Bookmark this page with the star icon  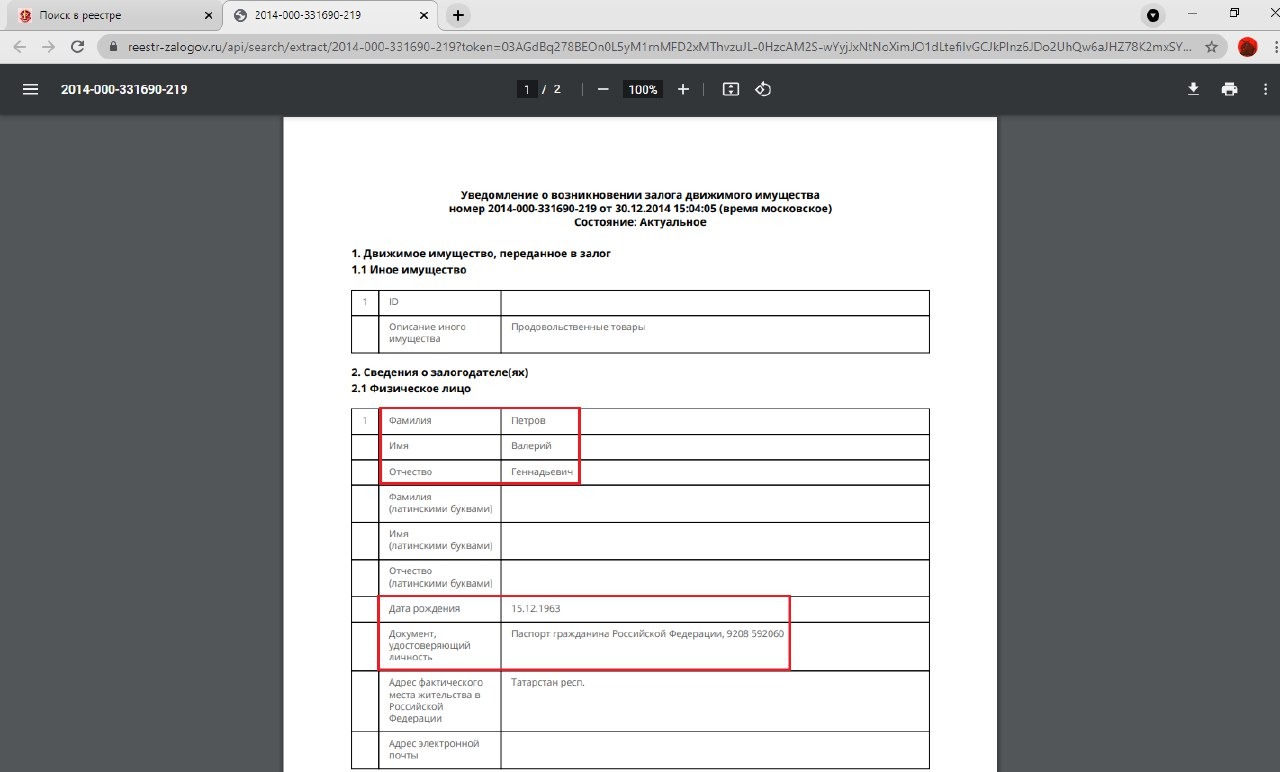click(x=1211, y=46)
